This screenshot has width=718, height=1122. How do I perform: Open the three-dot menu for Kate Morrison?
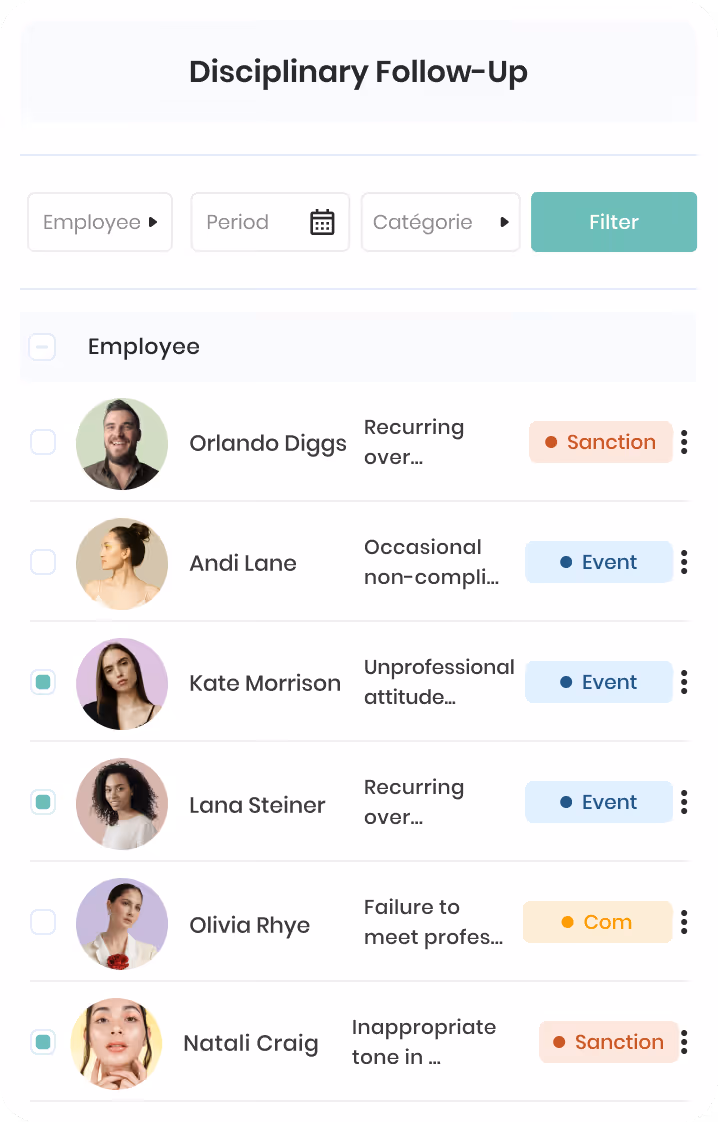point(684,683)
